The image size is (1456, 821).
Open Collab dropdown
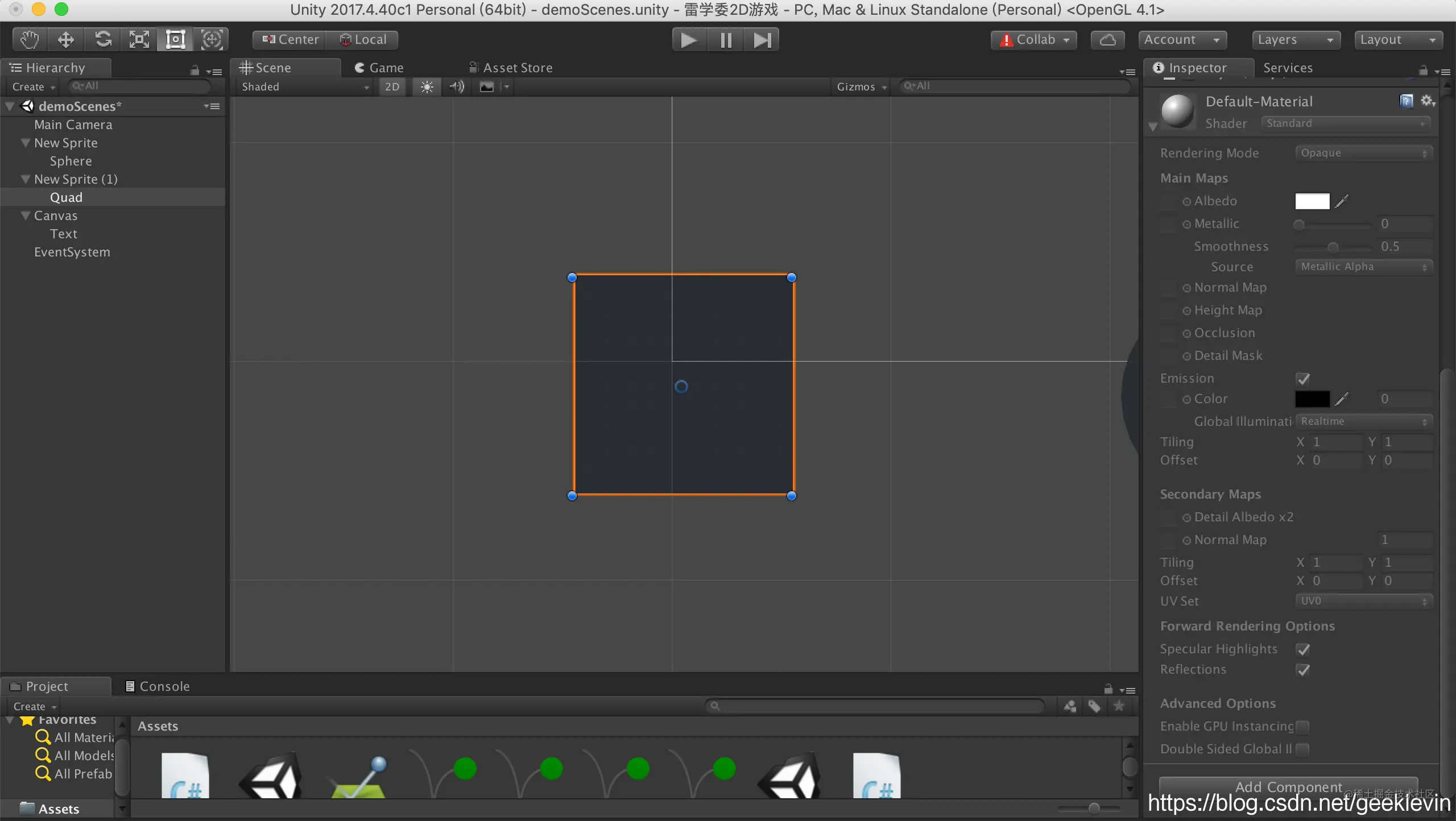tap(1034, 40)
